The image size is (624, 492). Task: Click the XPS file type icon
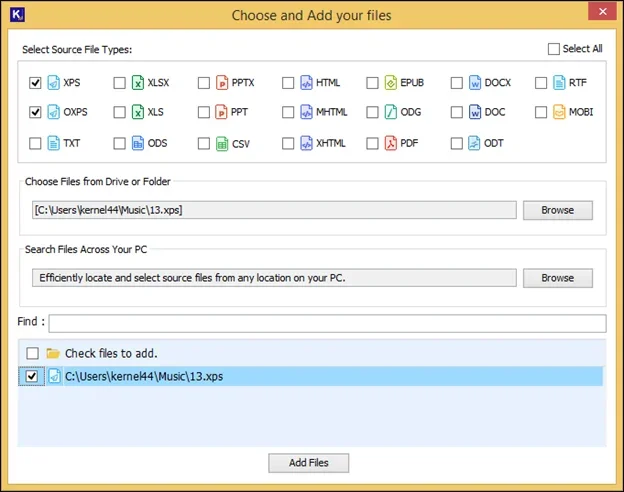click(54, 83)
